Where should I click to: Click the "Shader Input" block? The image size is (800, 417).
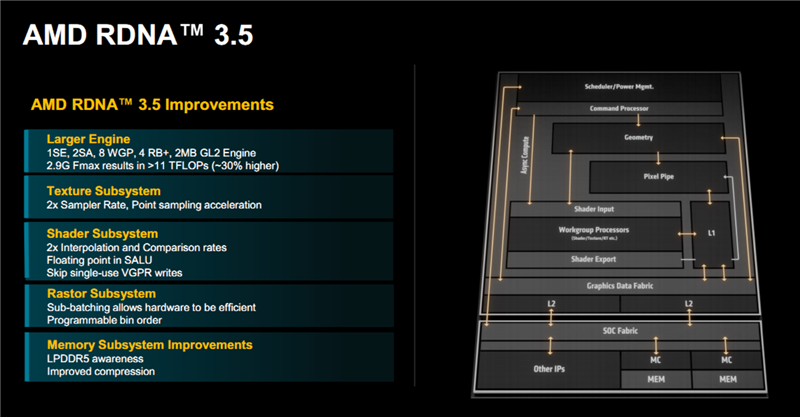click(594, 209)
